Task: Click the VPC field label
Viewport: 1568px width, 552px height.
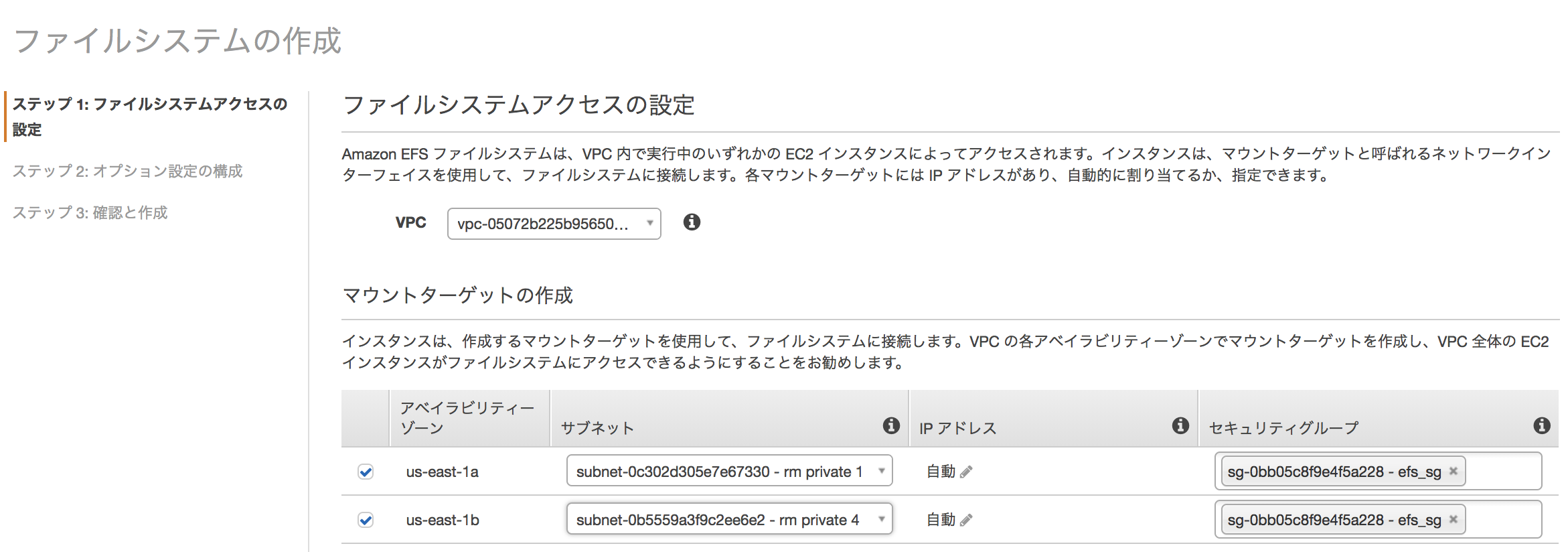Action: (x=411, y=222)
